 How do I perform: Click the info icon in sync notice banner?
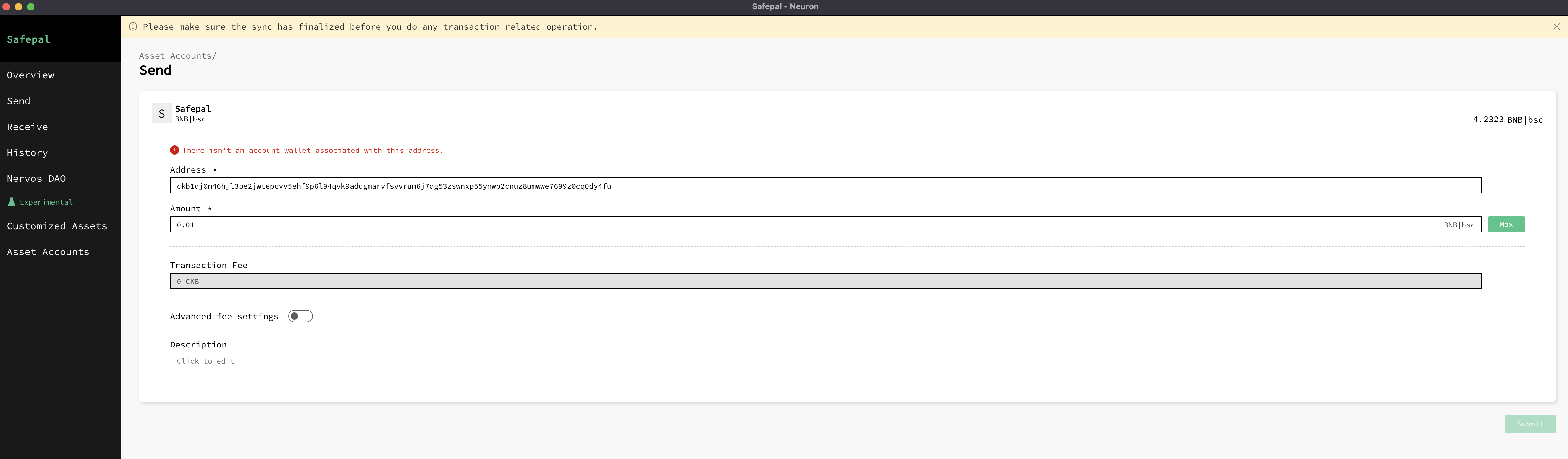pyautogui.click(x=133, y=27)
